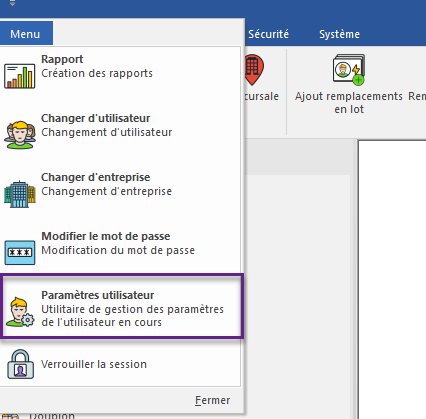The image size is (426, 419).
Task: Click the red succursale map pin icon
Action: [x=254, y=70]
